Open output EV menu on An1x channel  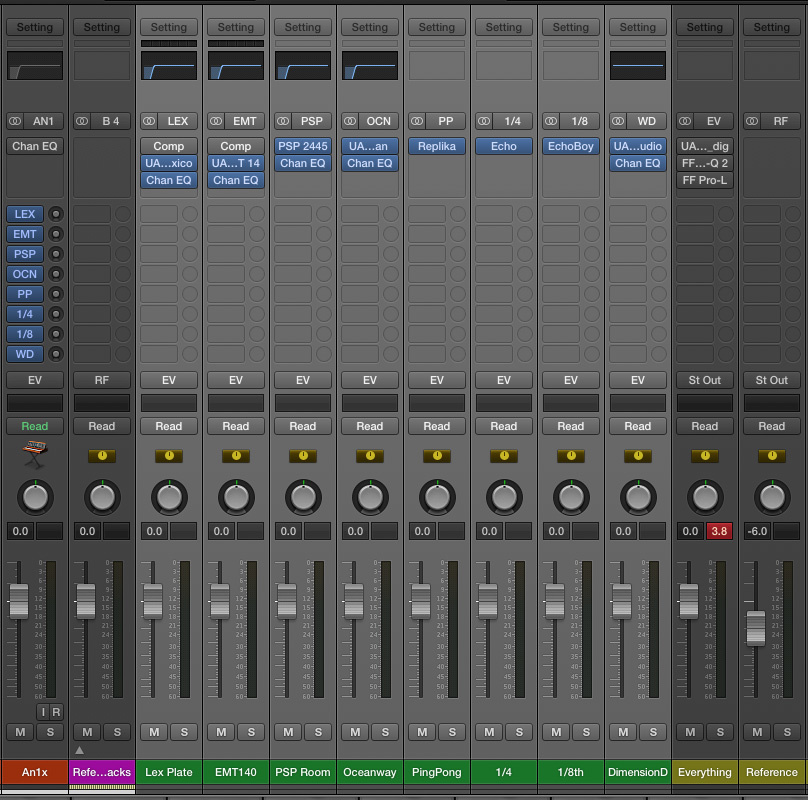tap(35, 380)
